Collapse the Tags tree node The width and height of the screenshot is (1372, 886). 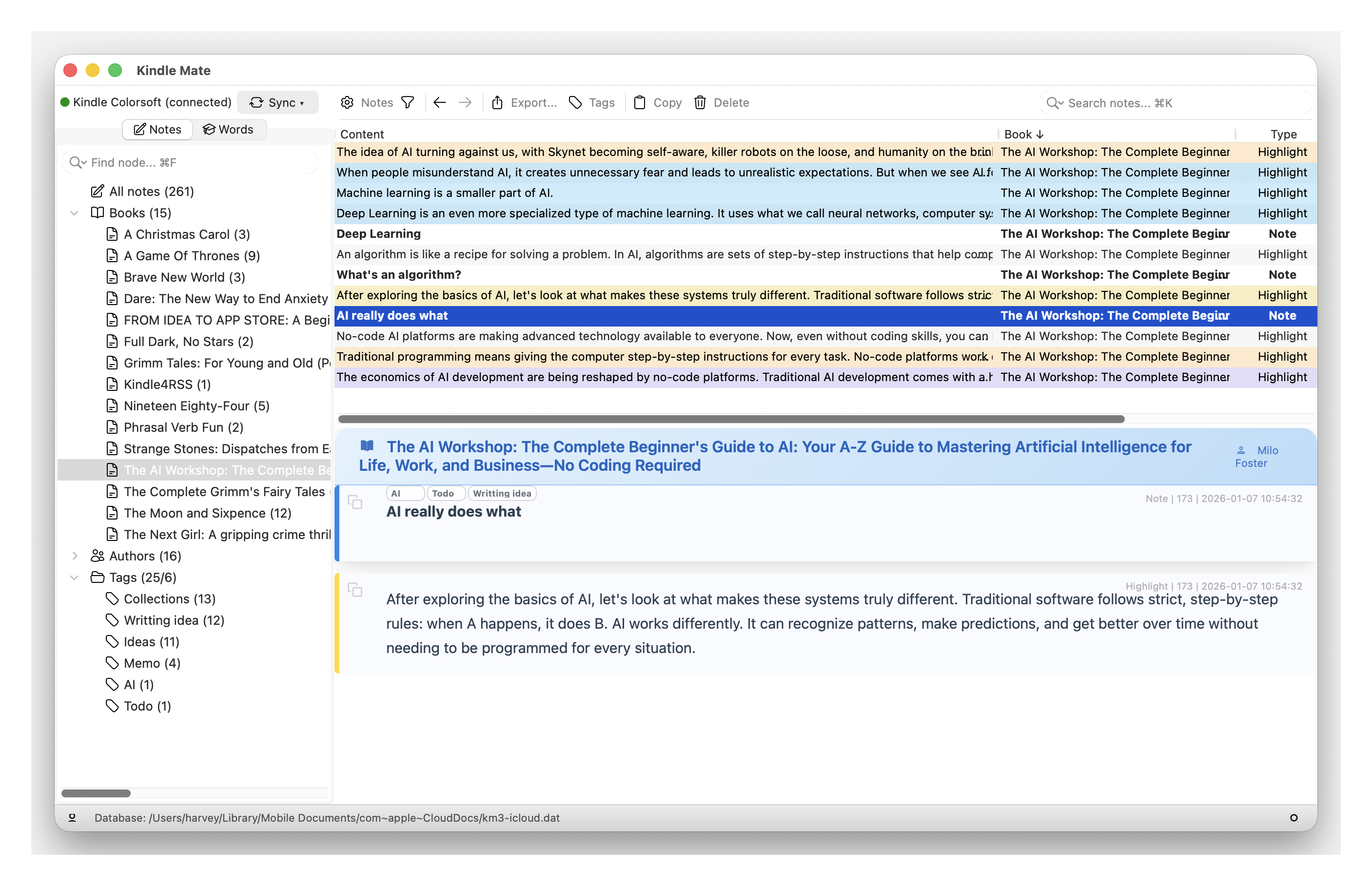click(x=75, y=577)
